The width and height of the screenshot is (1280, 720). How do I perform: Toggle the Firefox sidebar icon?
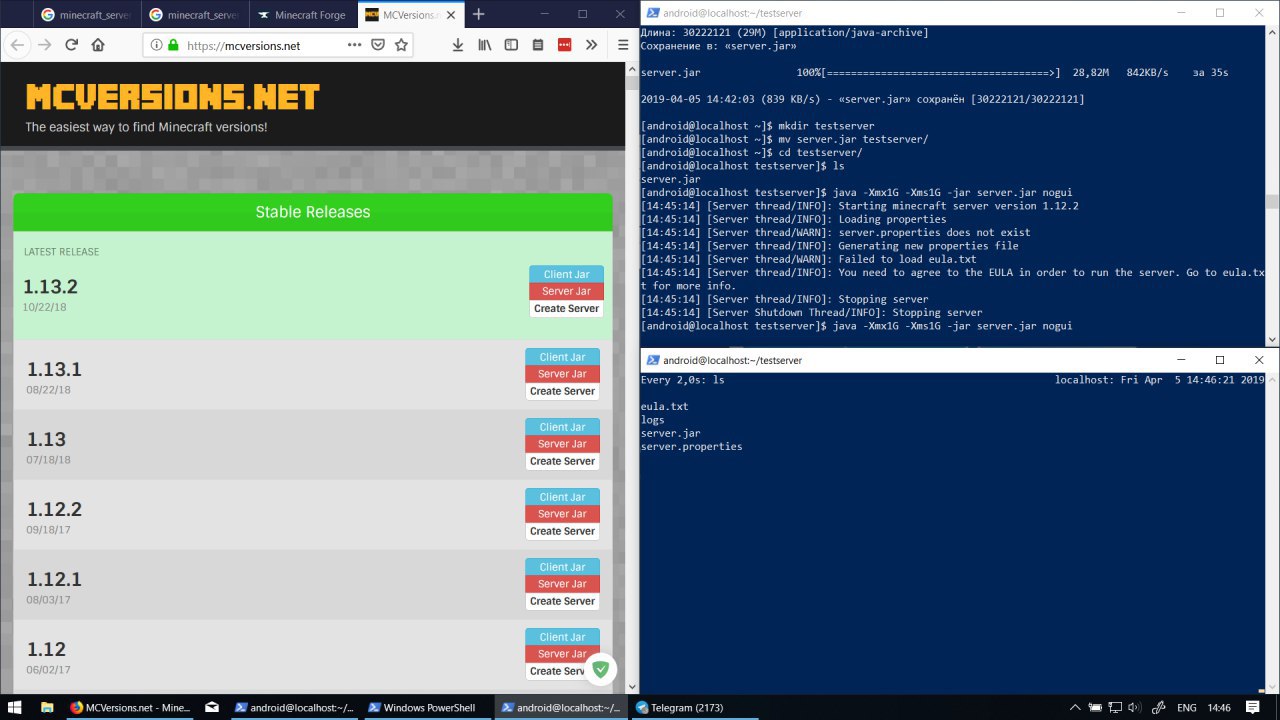tap(511, 45)
